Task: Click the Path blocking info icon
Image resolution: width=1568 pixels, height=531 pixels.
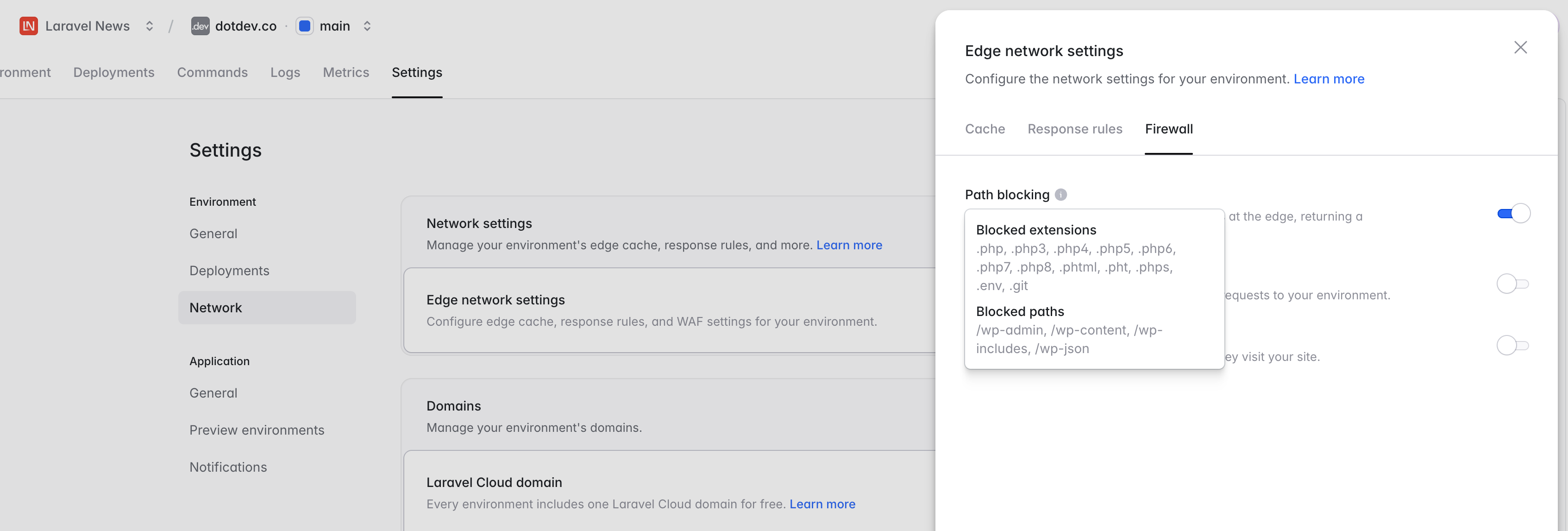Action: [x=1060, y=195]
